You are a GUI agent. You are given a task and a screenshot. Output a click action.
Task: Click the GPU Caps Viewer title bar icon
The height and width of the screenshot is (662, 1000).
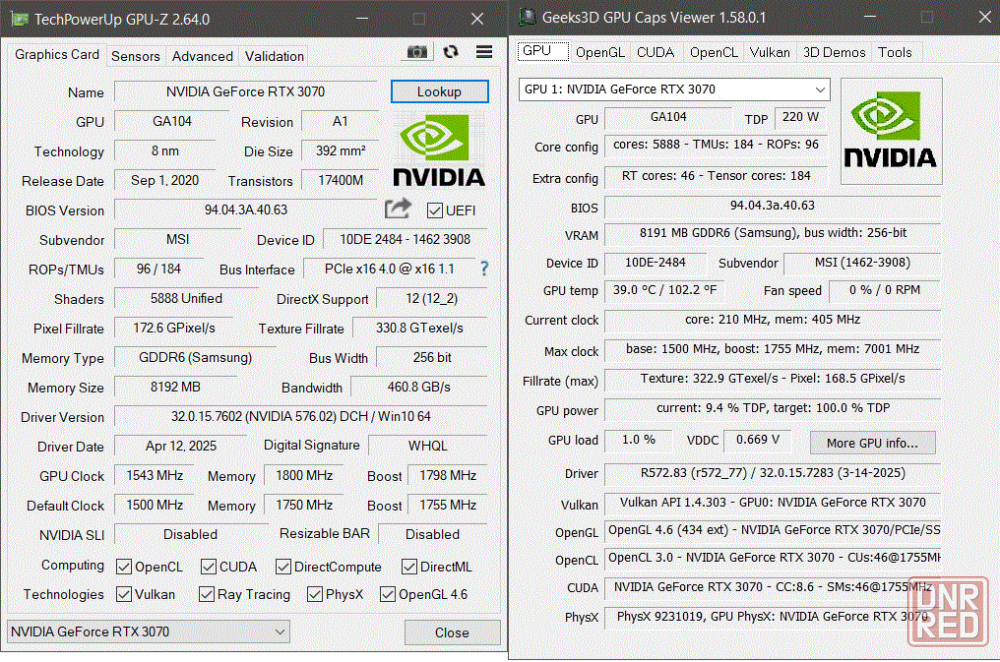click(527, 18)
